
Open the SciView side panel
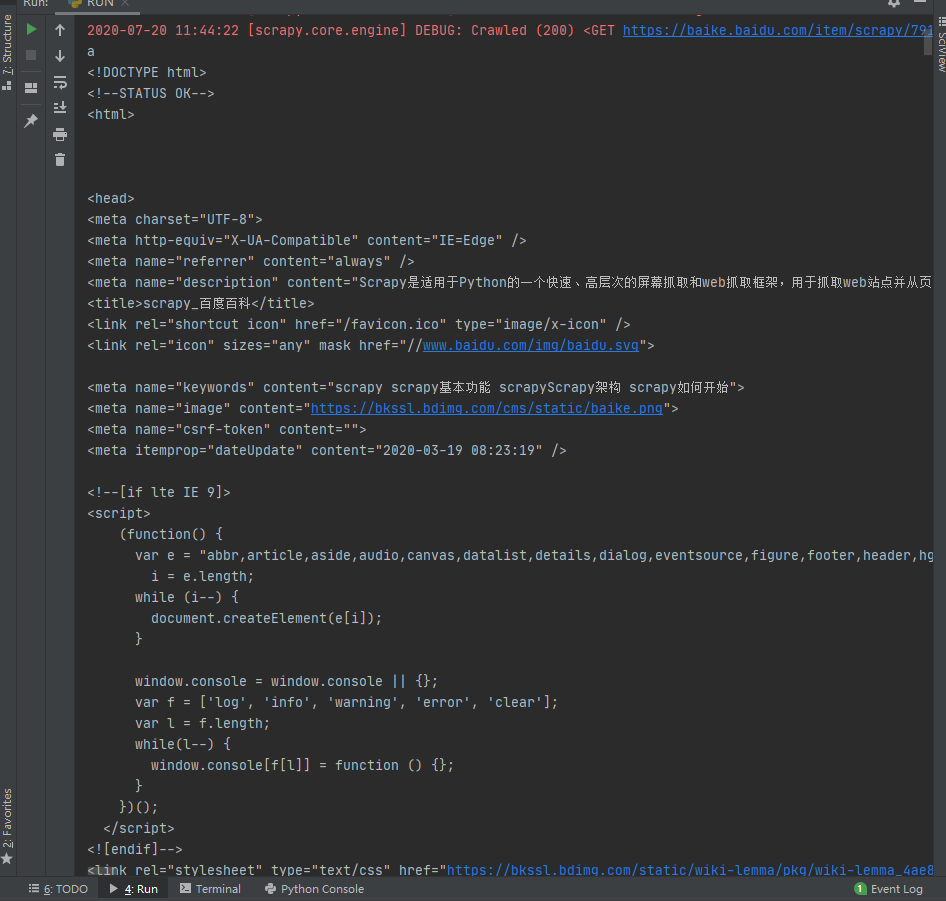click(940, 43)
